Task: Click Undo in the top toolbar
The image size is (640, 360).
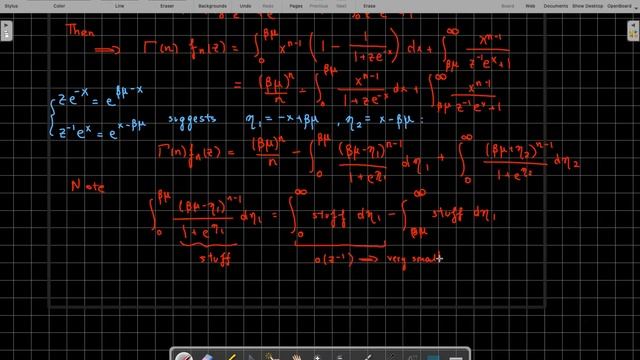Action: 245,6
